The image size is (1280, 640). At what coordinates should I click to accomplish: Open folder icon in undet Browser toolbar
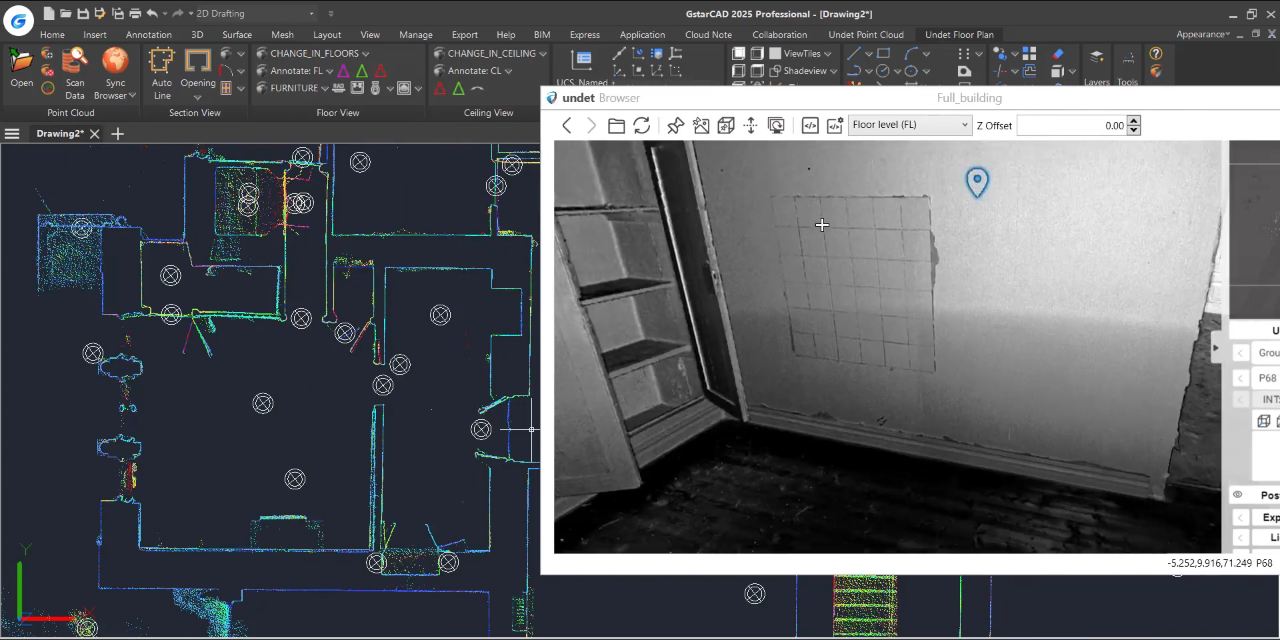point(616,125)
